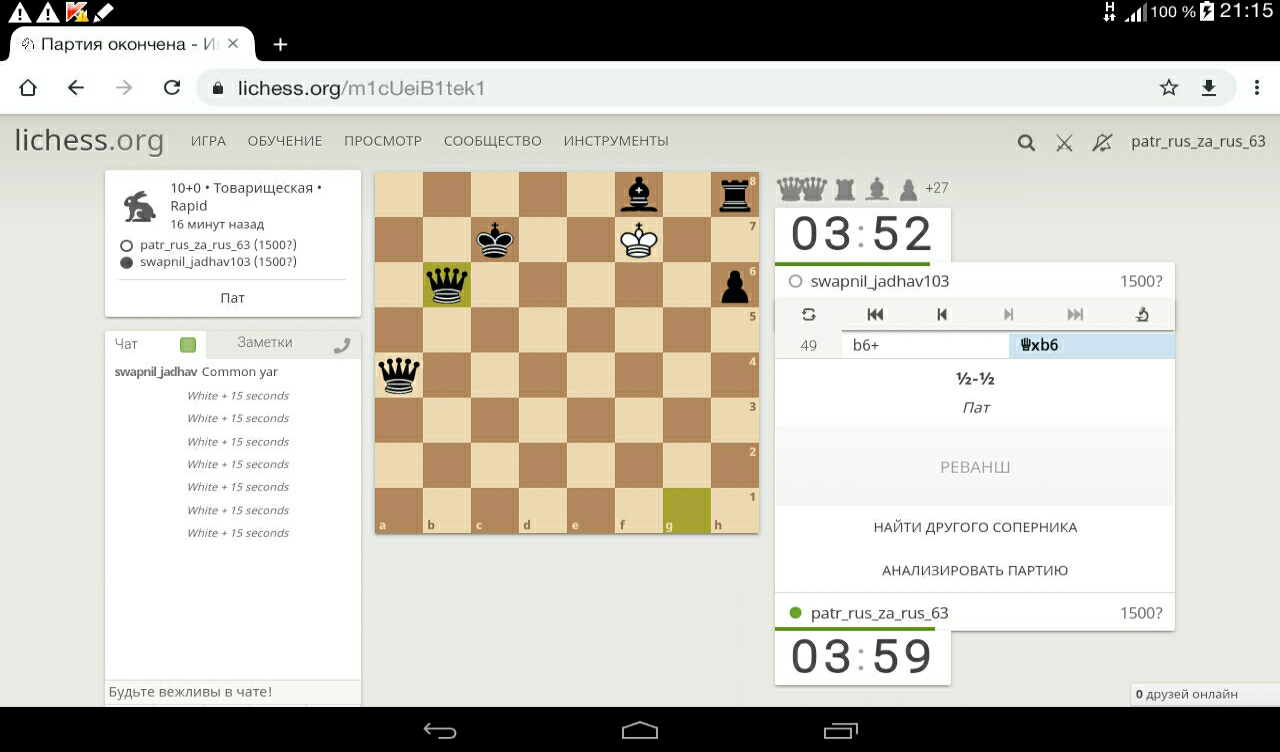
Task: Click the black queen on b6
Action: (447, 286)
